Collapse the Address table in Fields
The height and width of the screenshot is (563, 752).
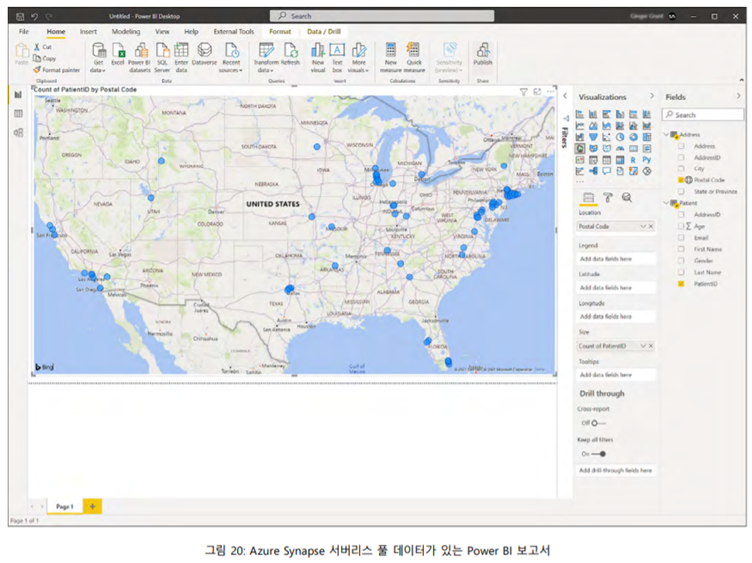point(666,134)
